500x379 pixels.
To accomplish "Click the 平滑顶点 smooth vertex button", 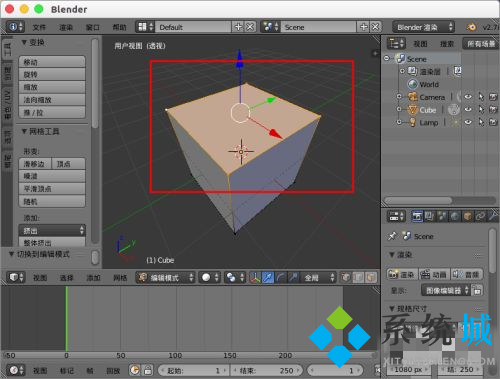I will point(52,189).
